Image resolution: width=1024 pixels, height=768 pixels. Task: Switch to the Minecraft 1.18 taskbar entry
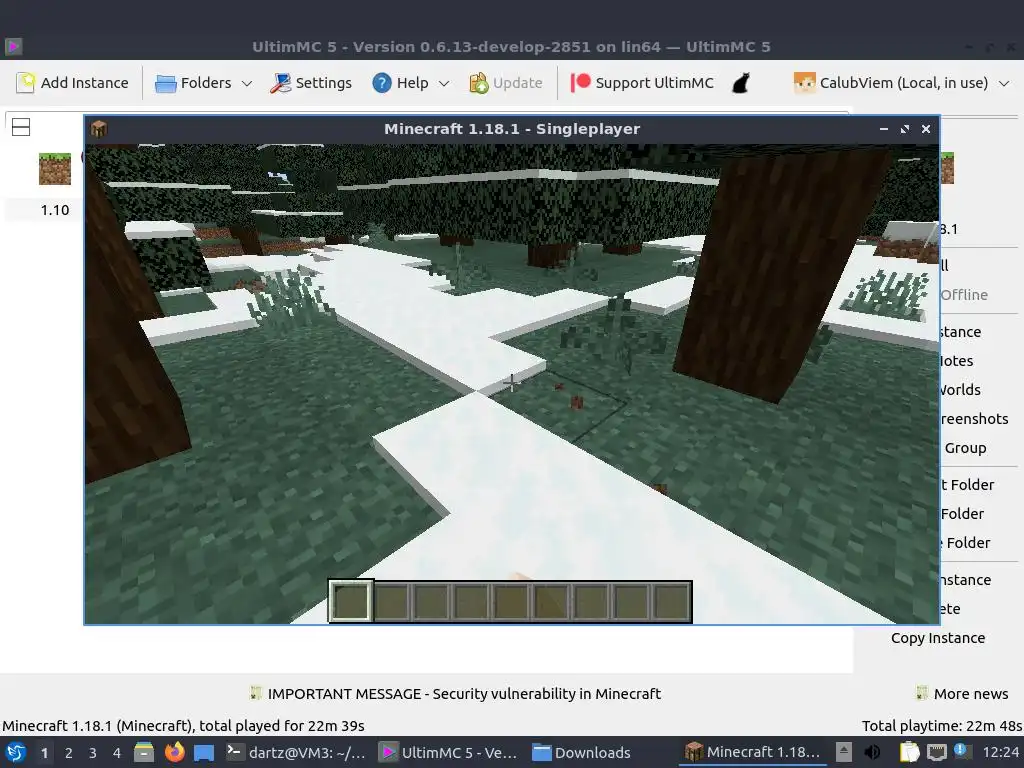point(752,752)
